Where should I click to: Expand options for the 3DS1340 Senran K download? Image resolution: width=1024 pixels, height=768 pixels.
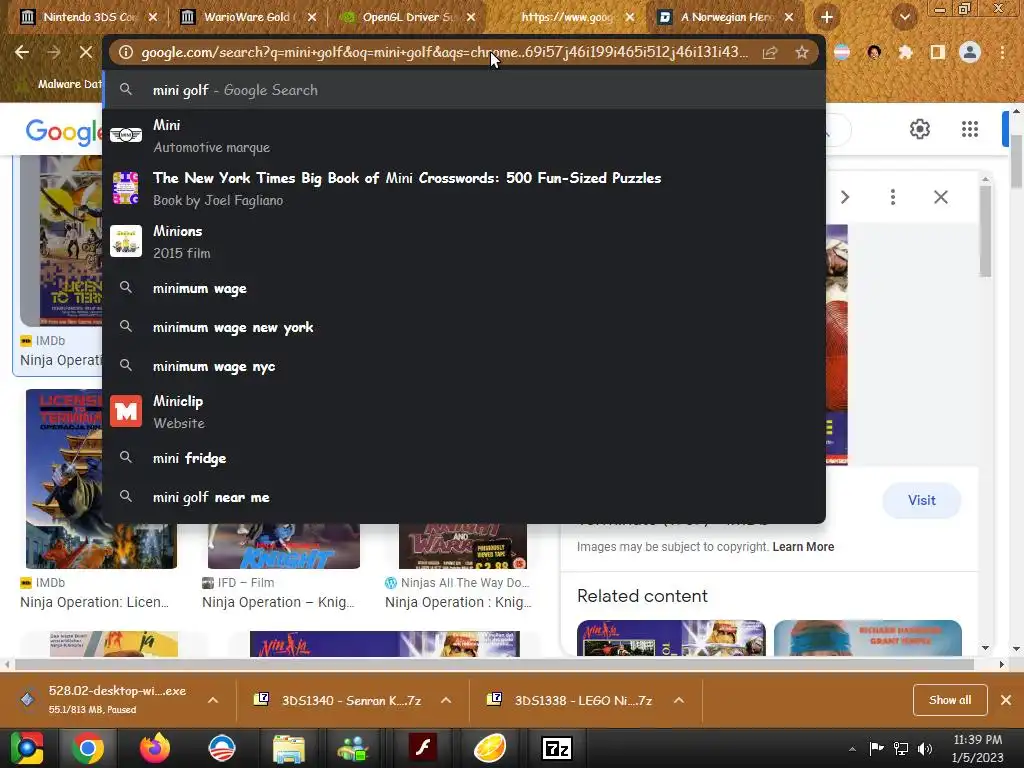click(x=446, y=700)
